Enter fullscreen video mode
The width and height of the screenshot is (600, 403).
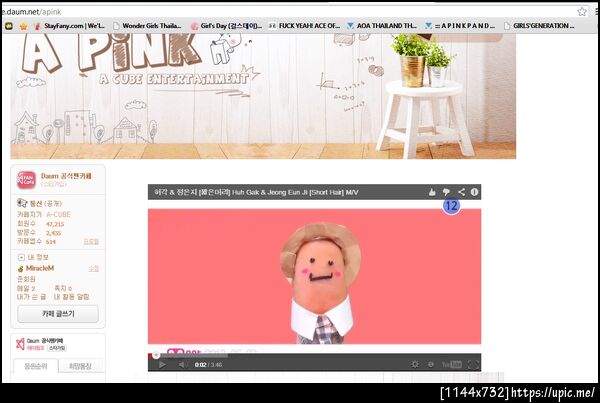click(x=473, y=364)
